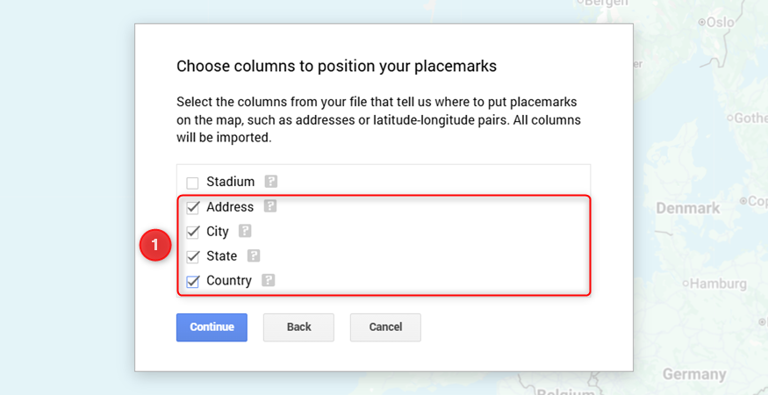
Task: Click the Denmark label on the map
Action: tap(688, 208)
